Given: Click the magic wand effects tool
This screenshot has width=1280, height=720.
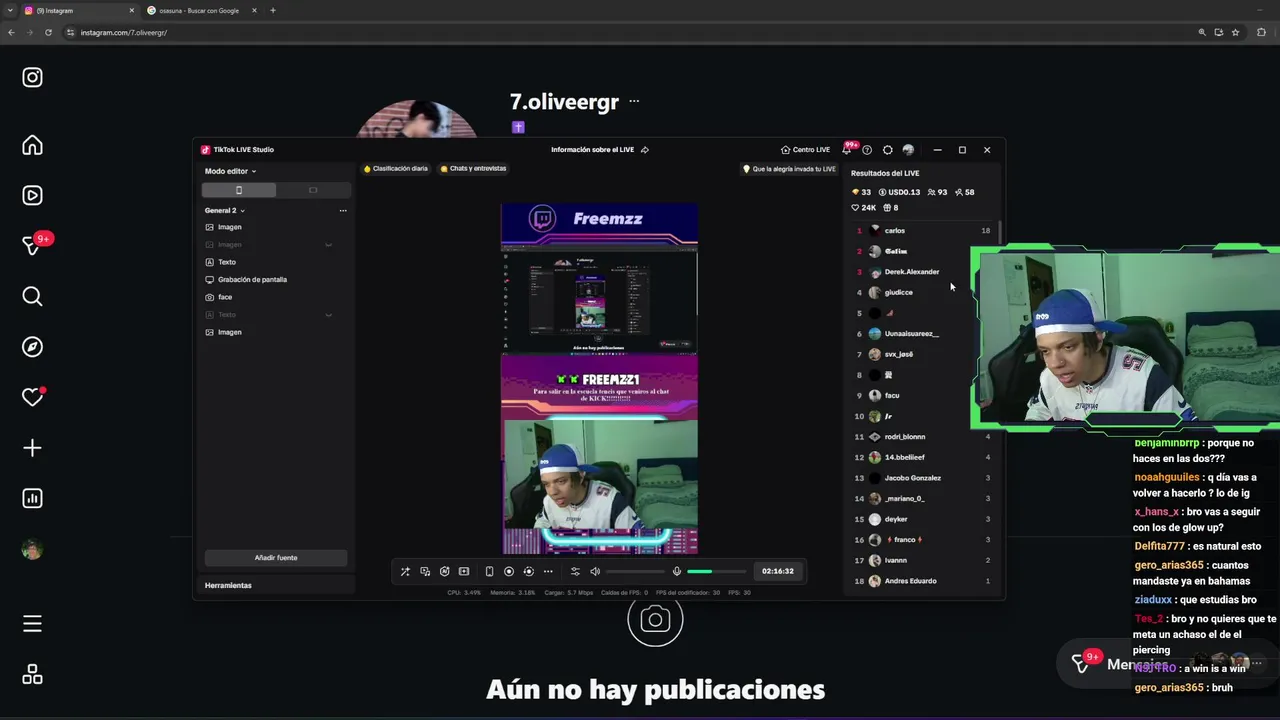Looking at the screenshot, I should [405, 571].
